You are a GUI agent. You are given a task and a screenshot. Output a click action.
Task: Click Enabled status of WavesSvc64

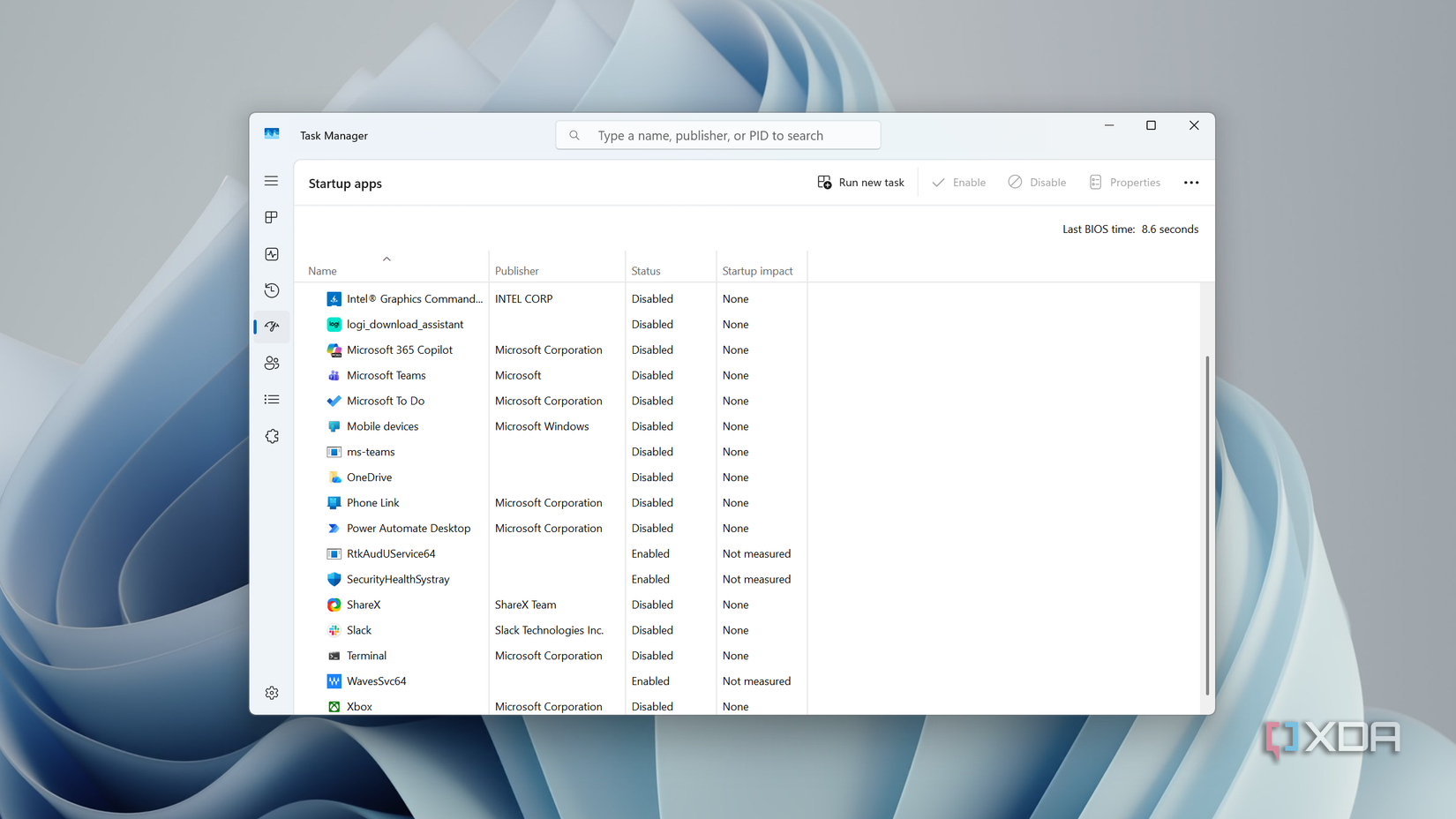(650, 681)
